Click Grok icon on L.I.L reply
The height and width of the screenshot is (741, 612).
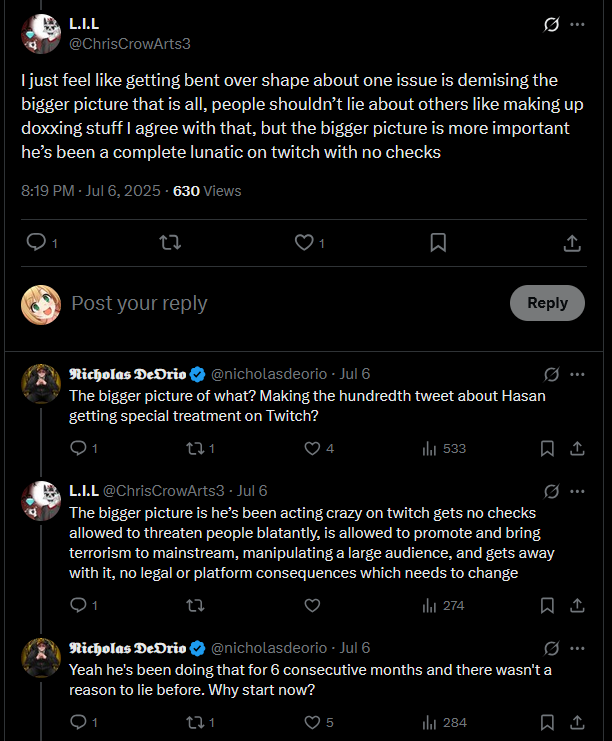pos(551,491)
